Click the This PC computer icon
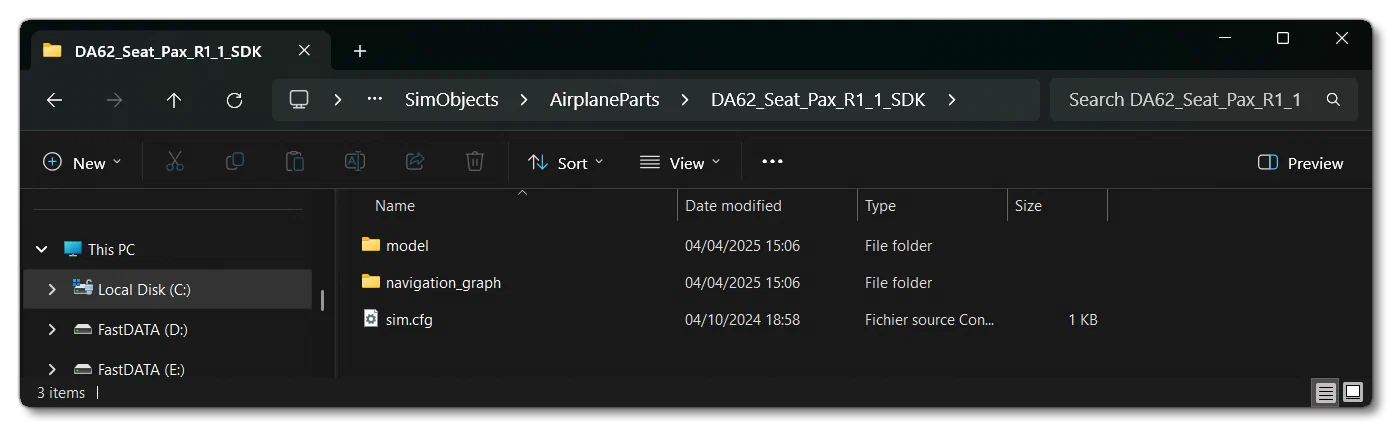 (72, 249)
